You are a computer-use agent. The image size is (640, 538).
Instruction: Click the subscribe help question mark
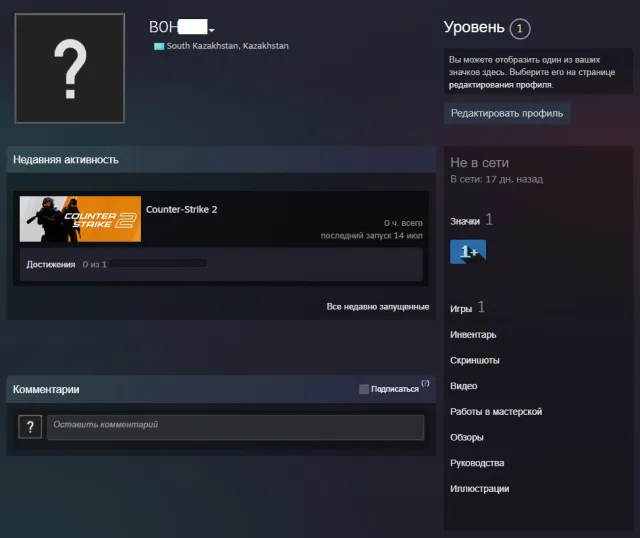(425, 383)
